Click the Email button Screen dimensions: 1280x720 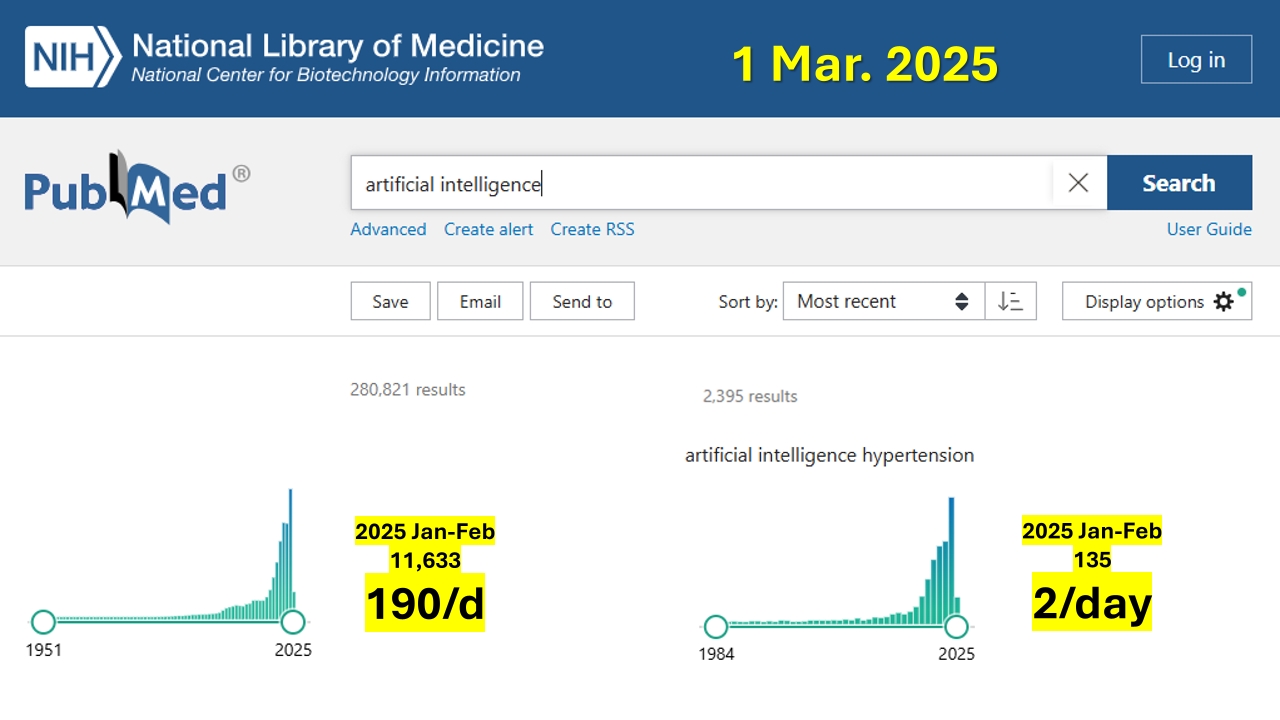[x=480, y=301]
